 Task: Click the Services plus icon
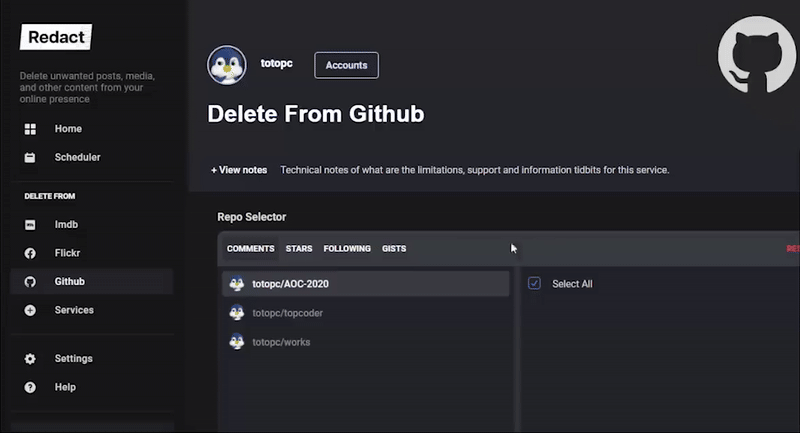[30, 310]
